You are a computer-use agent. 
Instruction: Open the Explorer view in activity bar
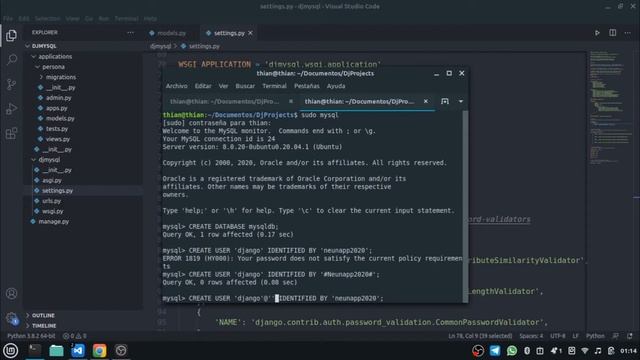click(11, 36)
